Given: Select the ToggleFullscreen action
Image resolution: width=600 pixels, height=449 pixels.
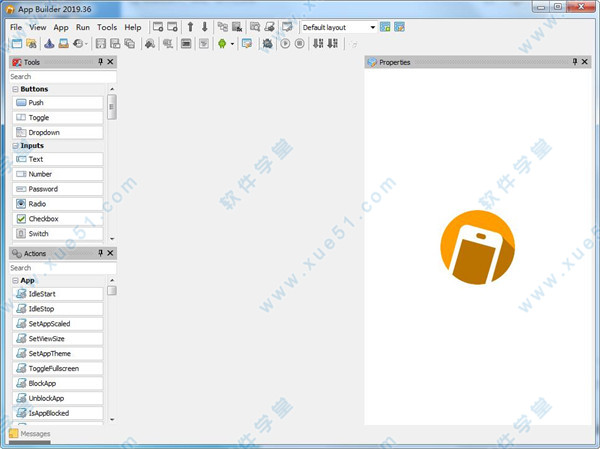Looking at the screenshot, I should (58, 369).
